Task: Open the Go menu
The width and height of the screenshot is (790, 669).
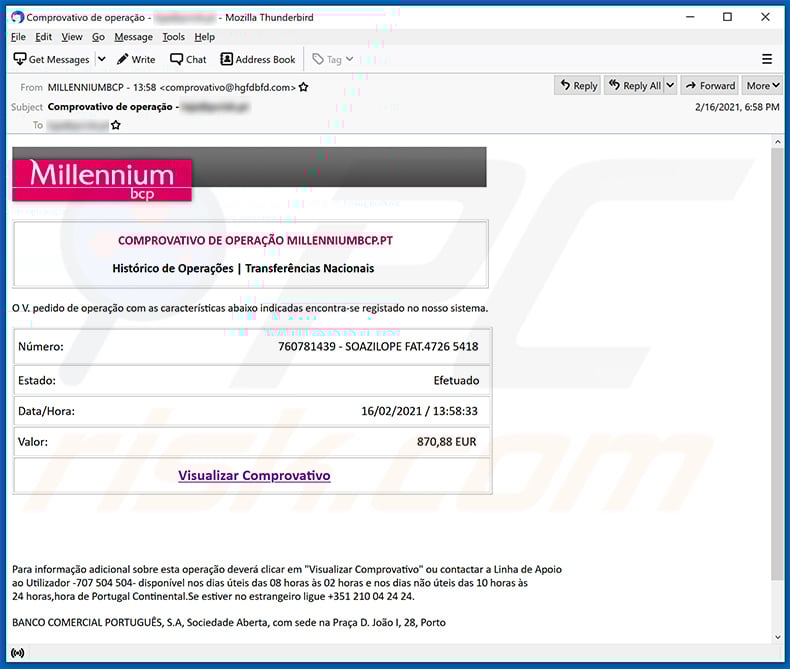Action: pos(98,37)
